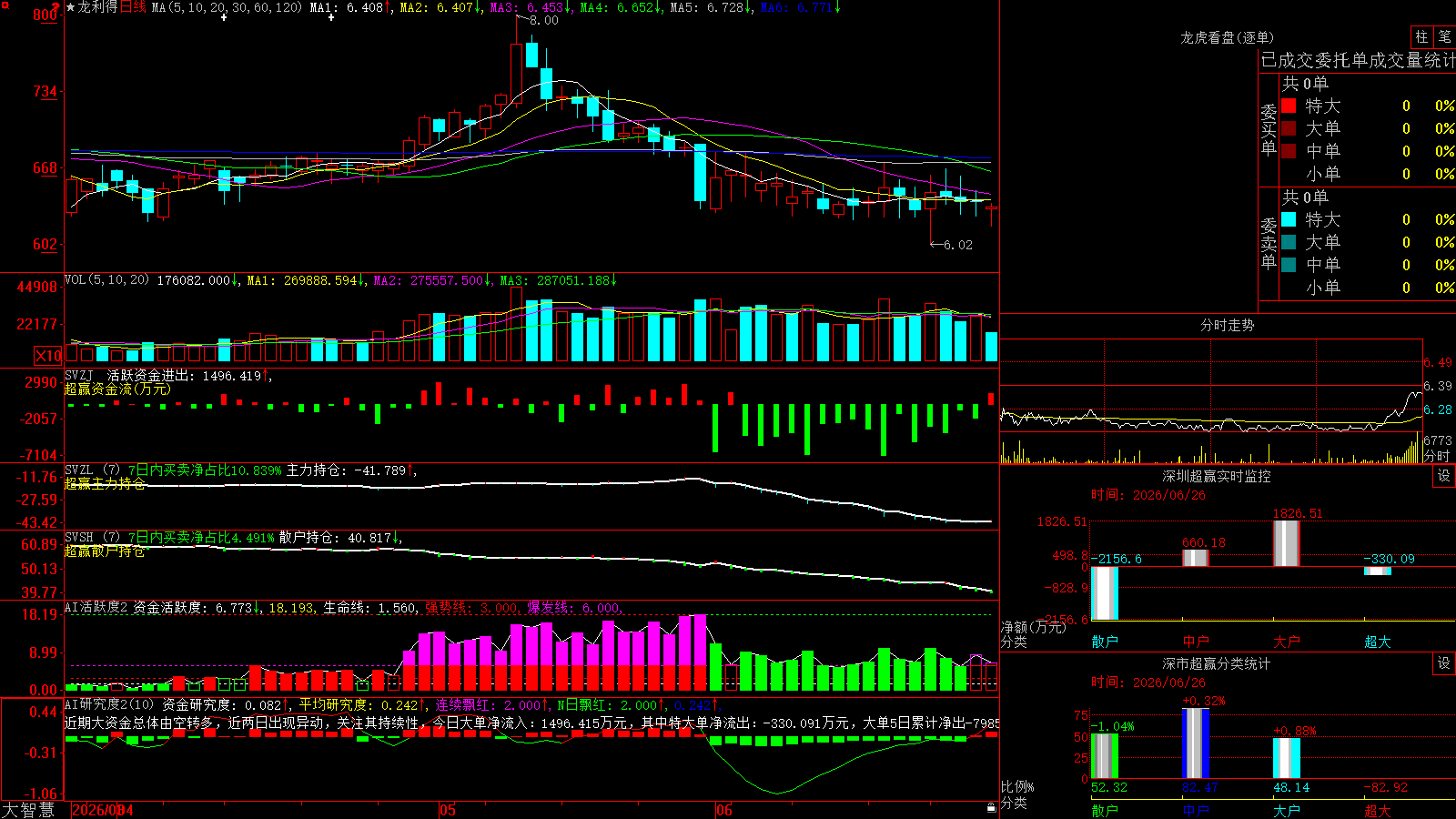Select the teal 中单 swatch under 委卖单

click(x=1289, y=265)
